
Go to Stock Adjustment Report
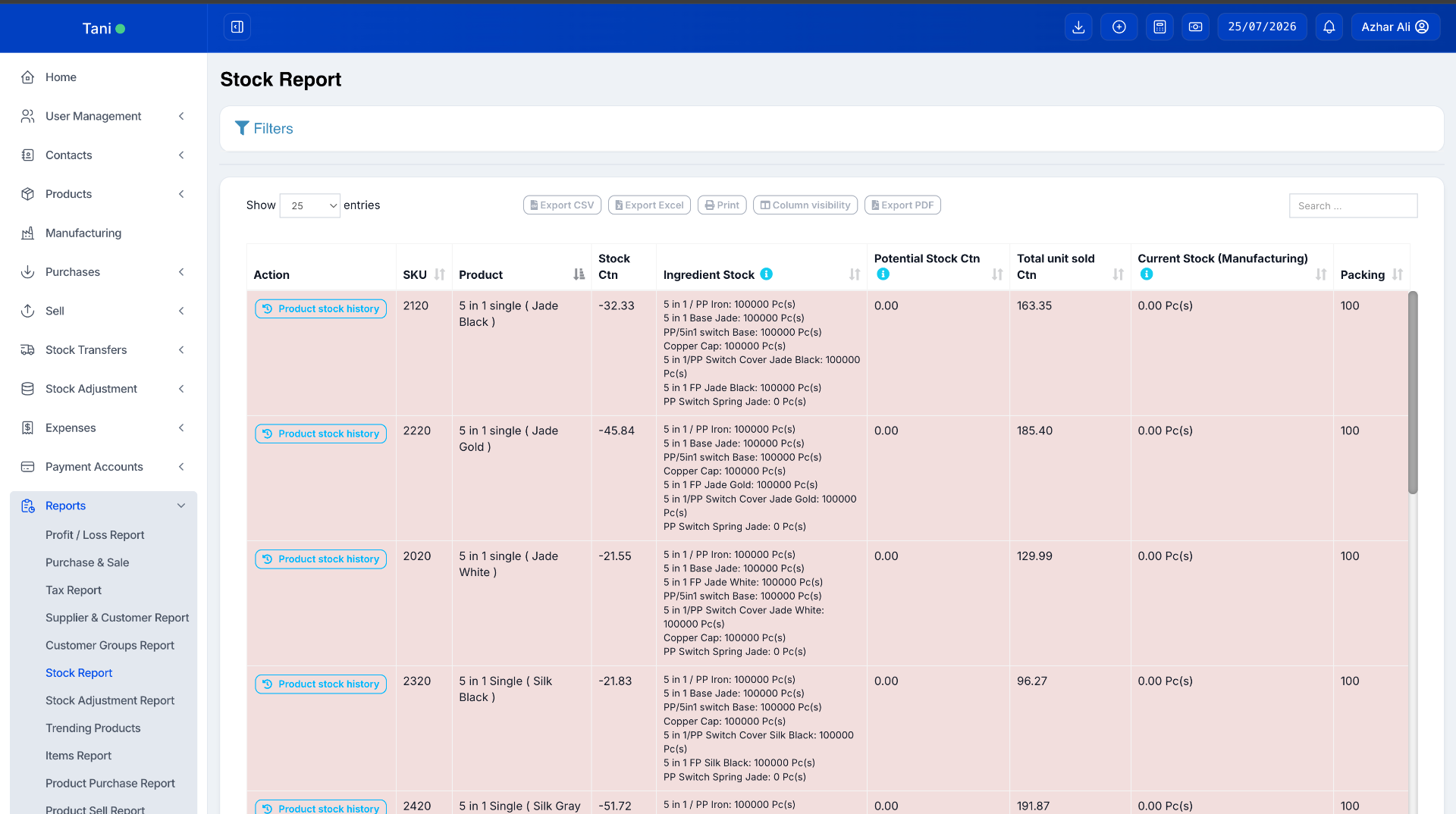pos(110,701)
